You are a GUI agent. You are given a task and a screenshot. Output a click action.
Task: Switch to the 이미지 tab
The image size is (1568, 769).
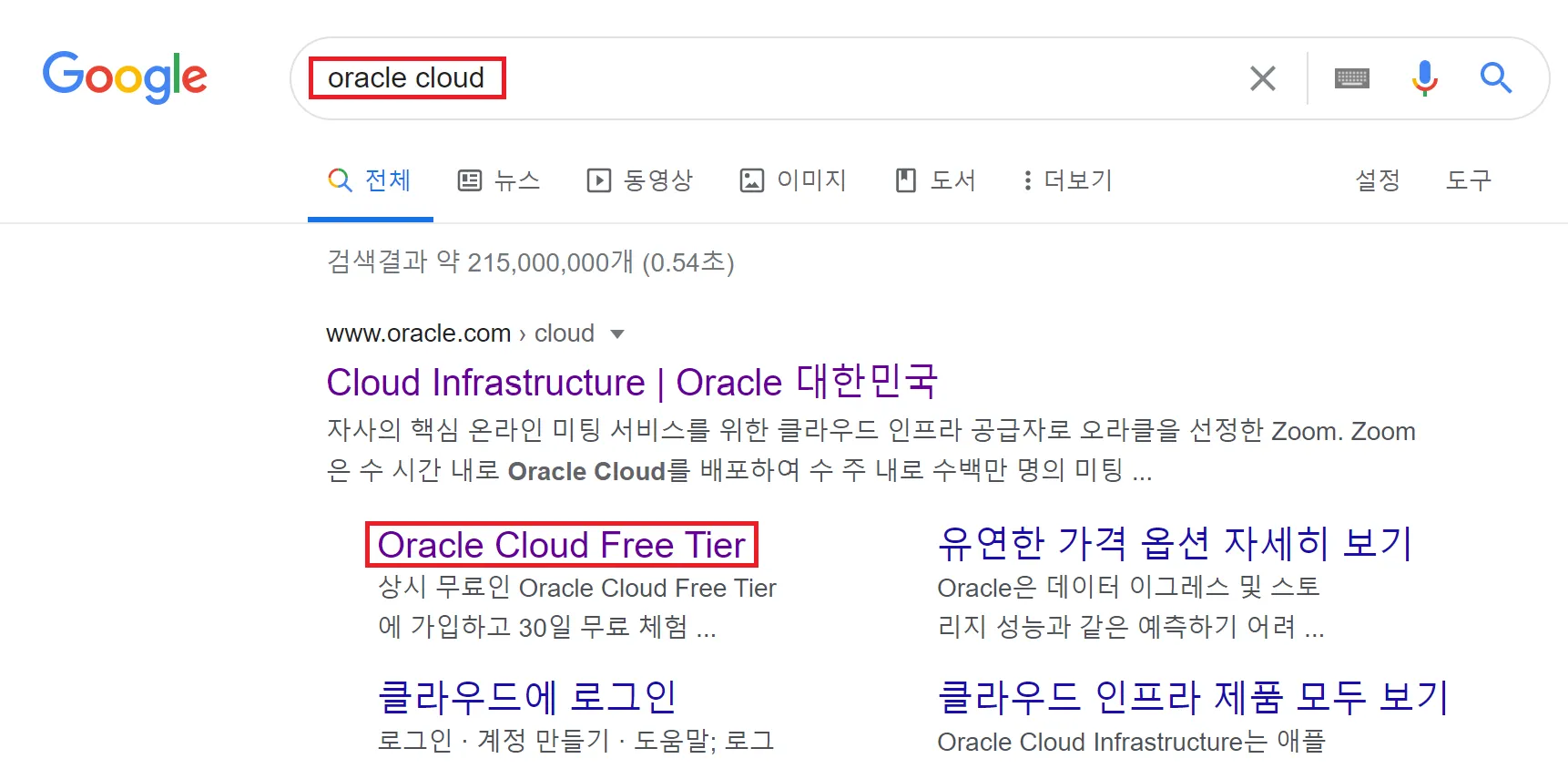coord(794,180)
